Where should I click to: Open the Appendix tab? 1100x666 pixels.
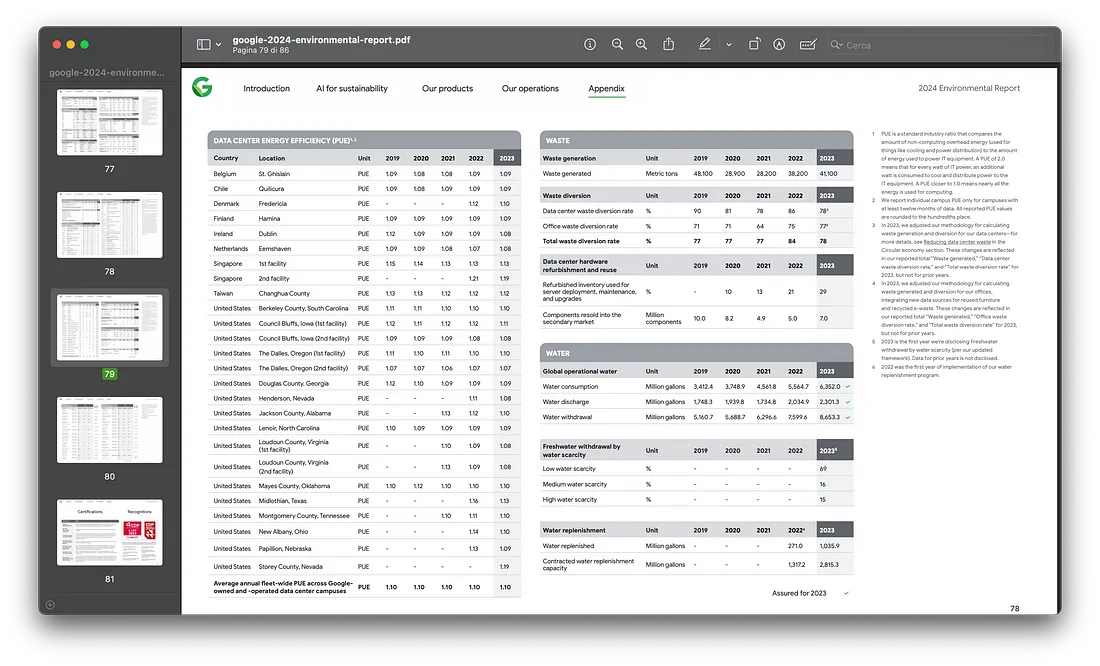click(606, 88)
